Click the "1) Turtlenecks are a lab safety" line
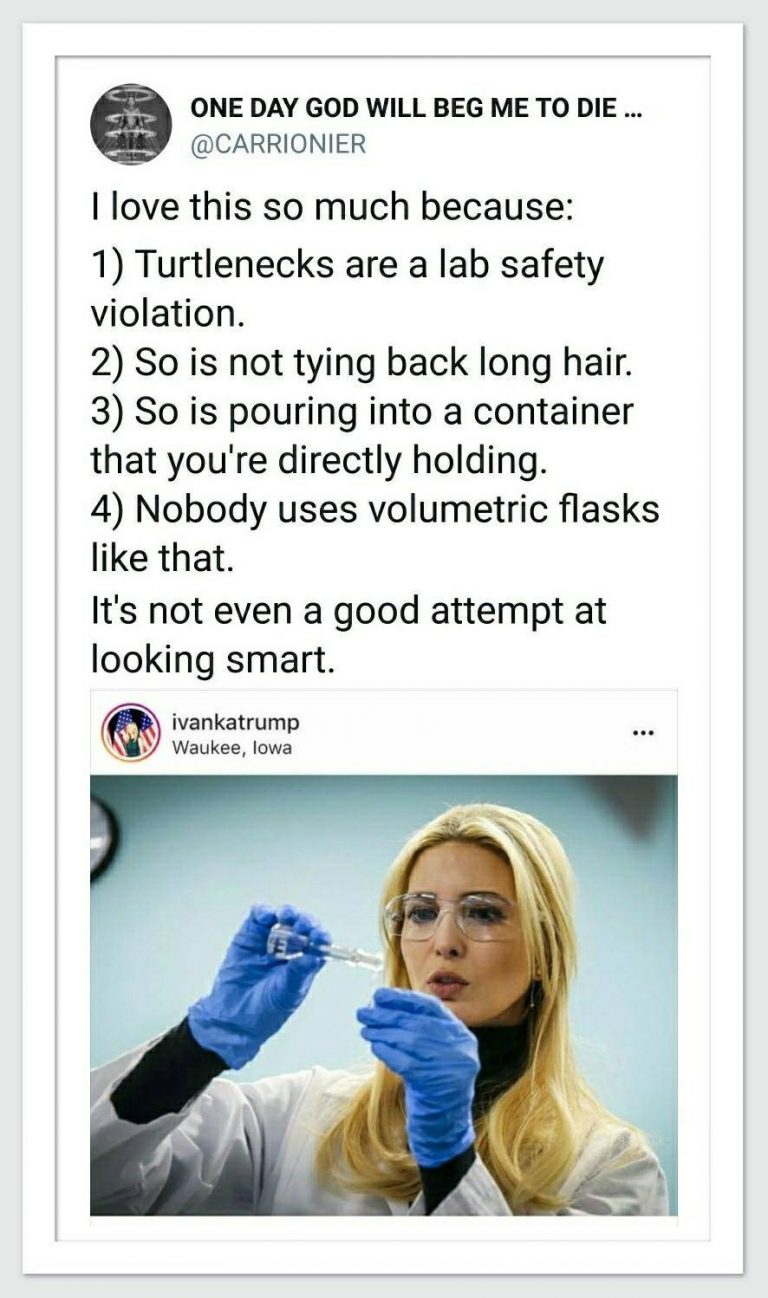 [347, 266]
